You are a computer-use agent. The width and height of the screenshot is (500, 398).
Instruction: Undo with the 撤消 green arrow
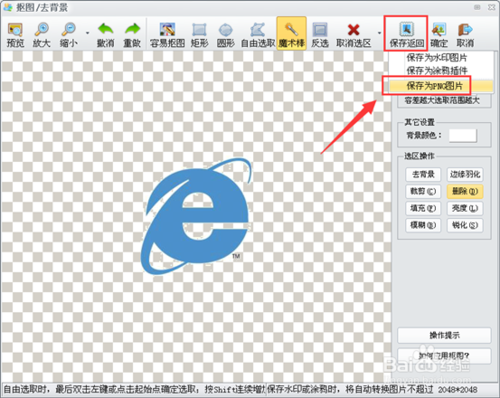coord(105,35)
